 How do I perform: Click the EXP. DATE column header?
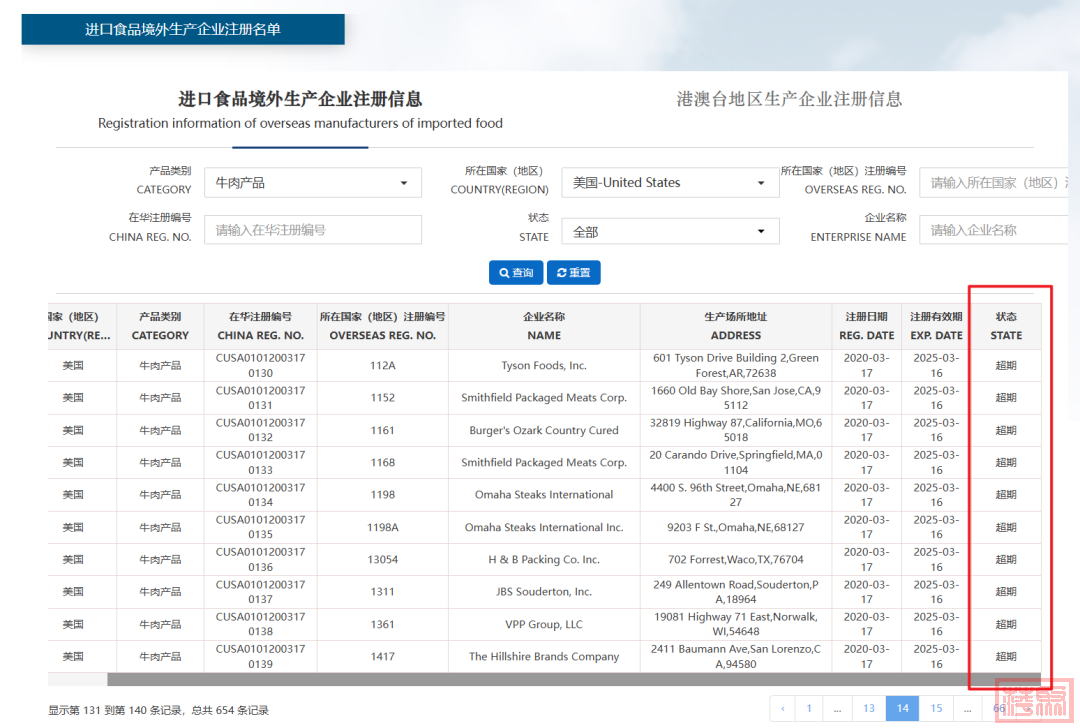[x=936, y=326]
